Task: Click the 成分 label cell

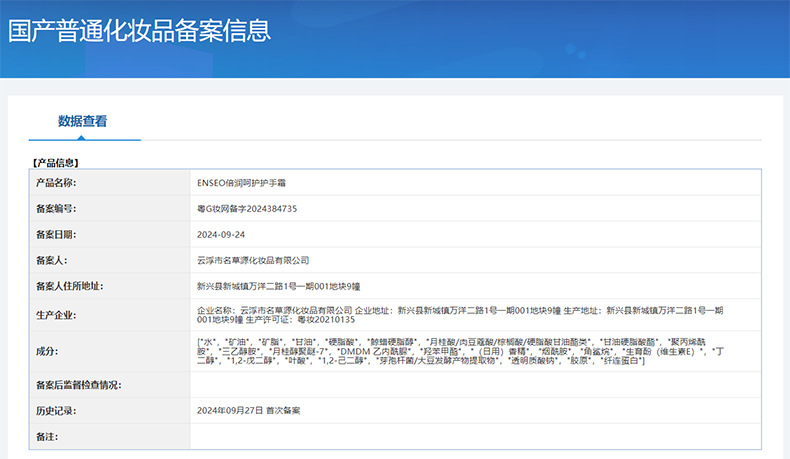Action: coord(110,351)
